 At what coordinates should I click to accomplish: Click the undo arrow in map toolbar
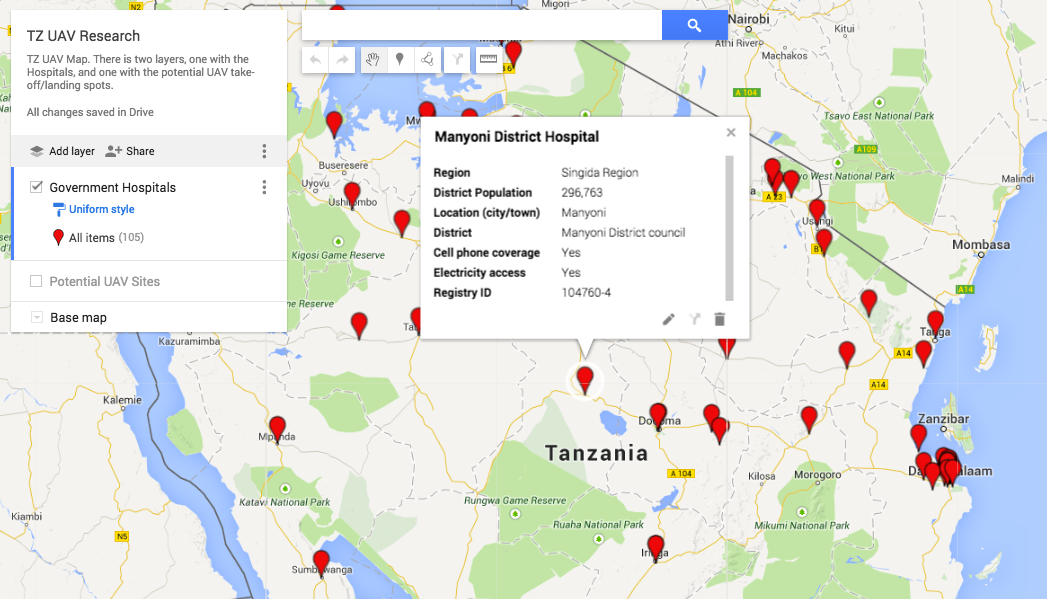(x=316, y=60)
